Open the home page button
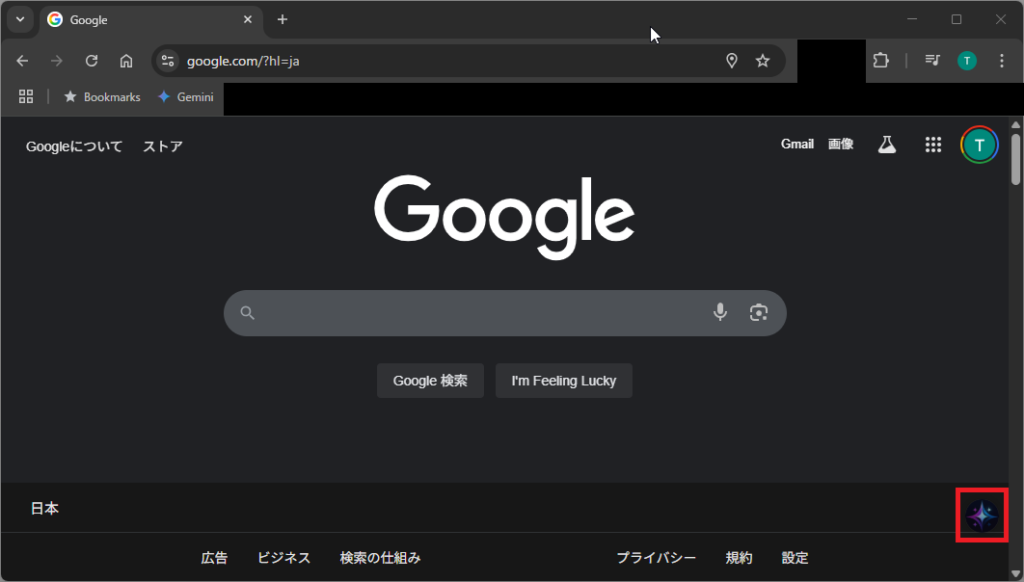 pyautogui.click(x=126, y=61)
